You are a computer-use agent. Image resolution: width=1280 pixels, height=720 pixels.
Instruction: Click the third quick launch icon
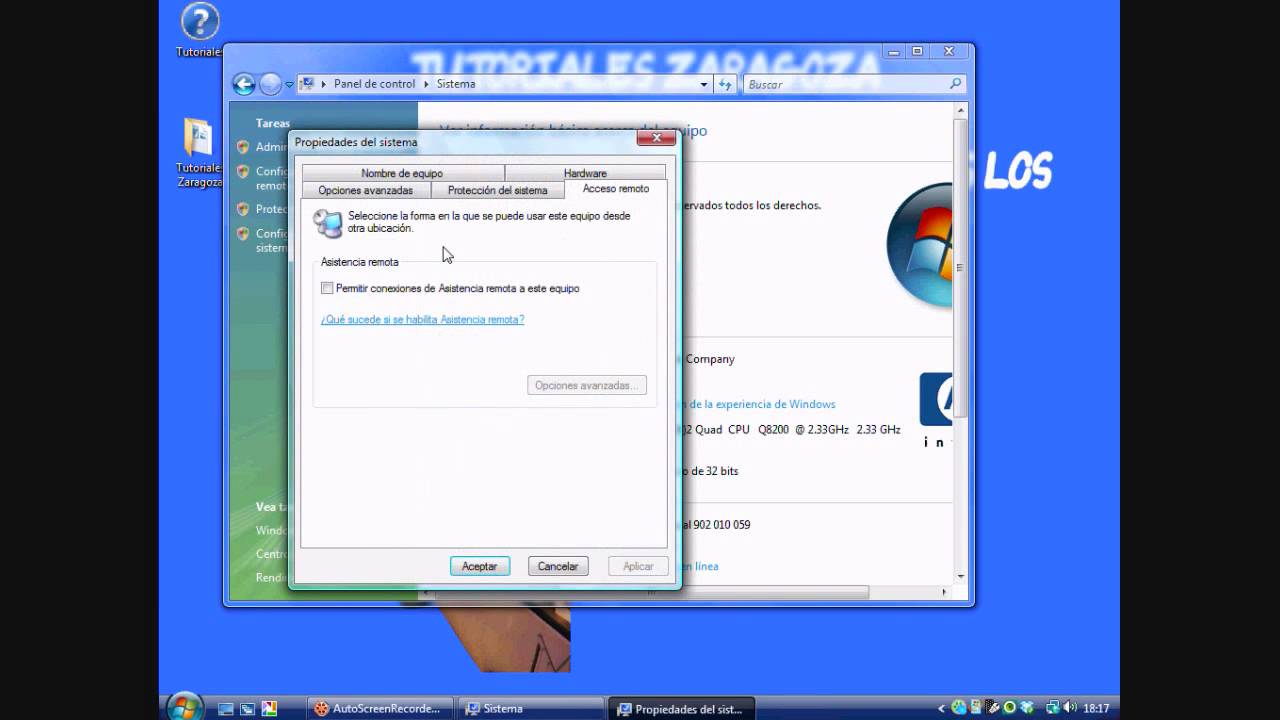[x=269, y=709]
